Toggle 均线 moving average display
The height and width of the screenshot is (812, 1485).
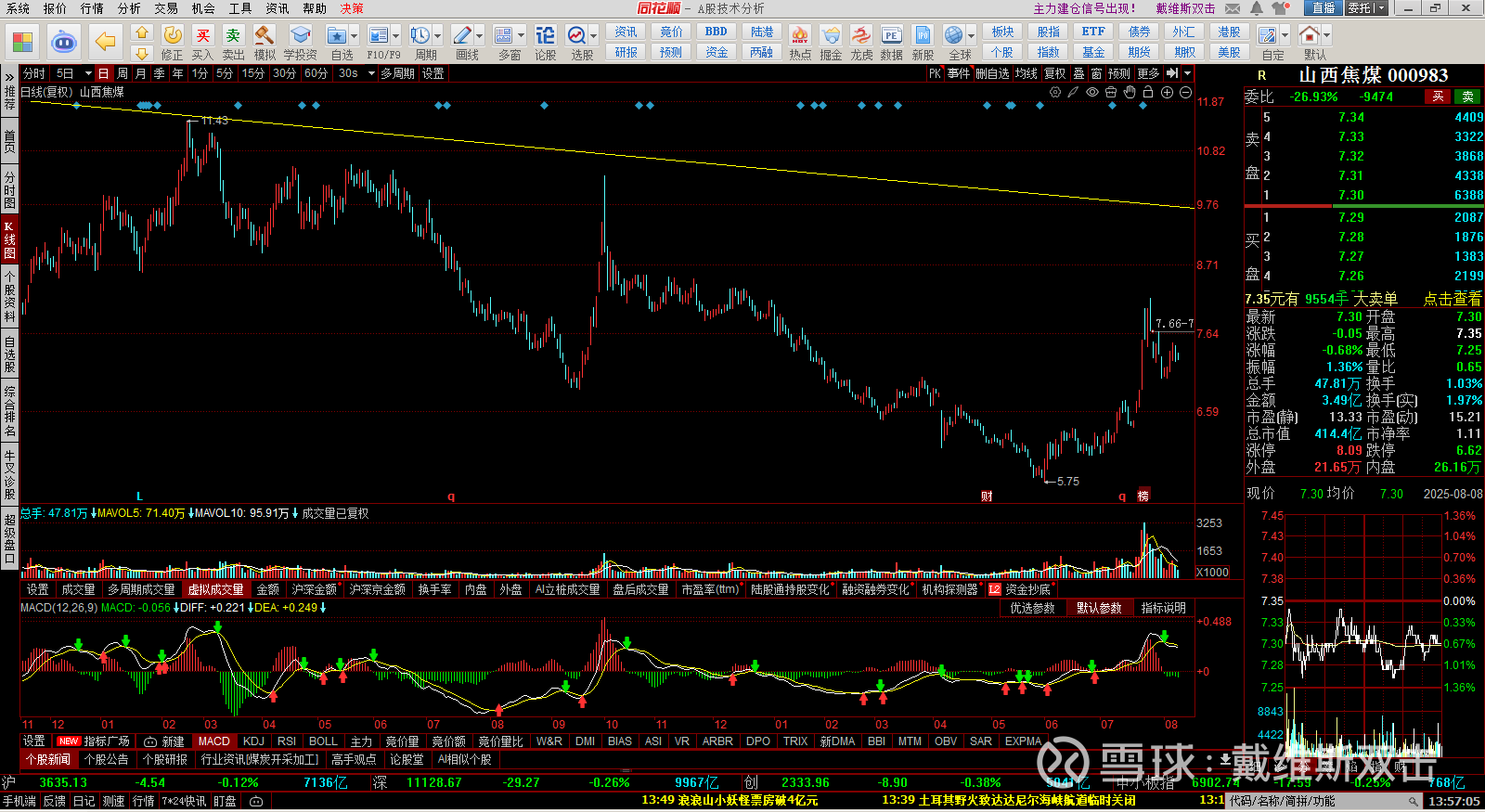[1026, 73]
